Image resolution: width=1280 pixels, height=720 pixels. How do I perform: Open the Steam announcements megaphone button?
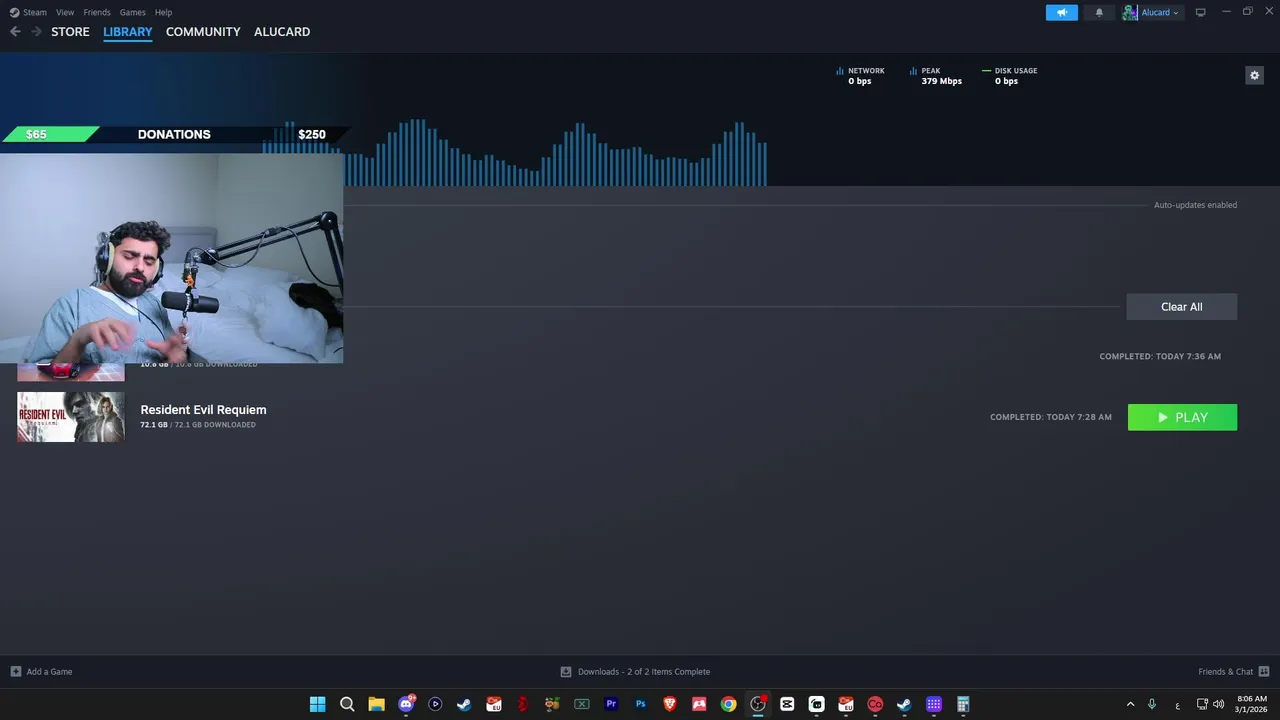click(1062, 12)
